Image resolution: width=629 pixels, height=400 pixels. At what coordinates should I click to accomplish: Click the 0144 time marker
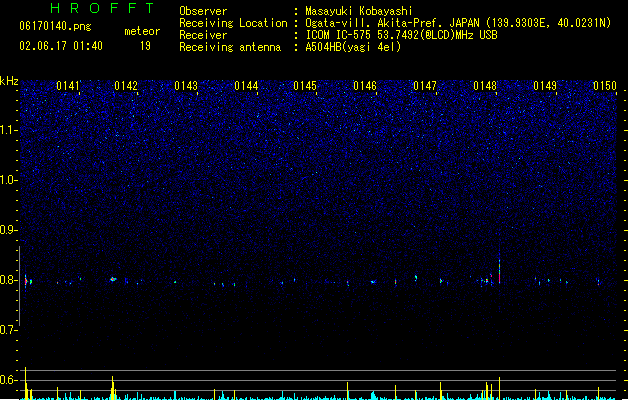[246, 86]
